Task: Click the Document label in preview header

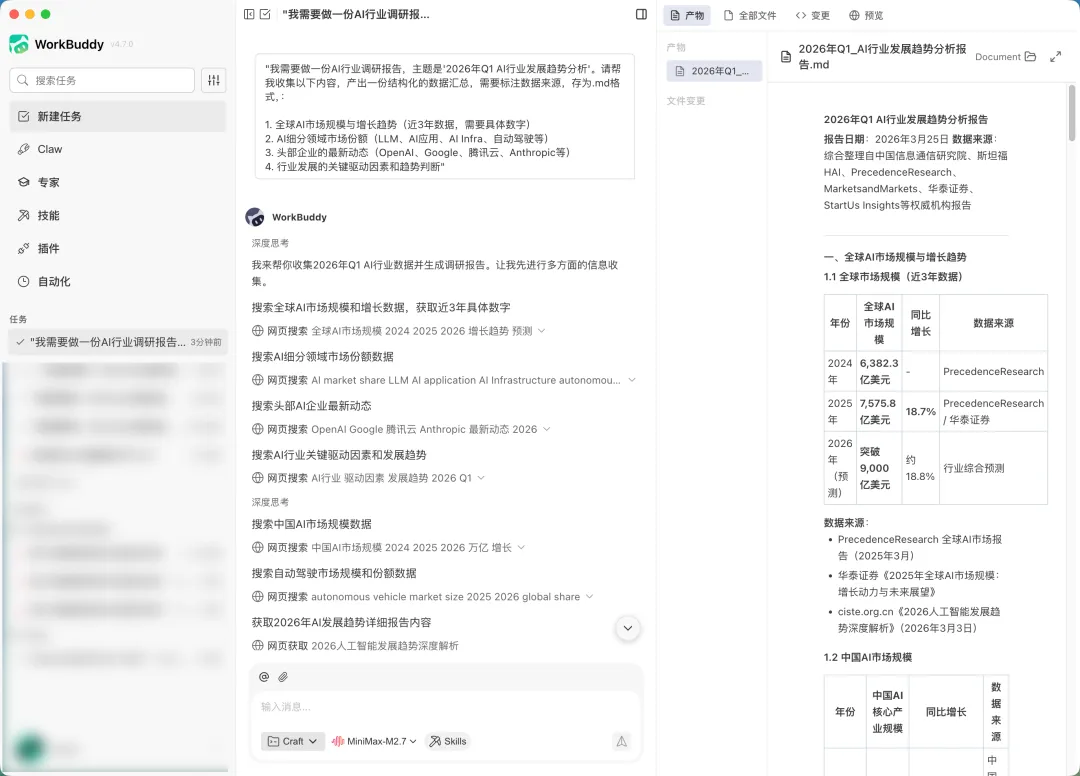Action: 997,57
